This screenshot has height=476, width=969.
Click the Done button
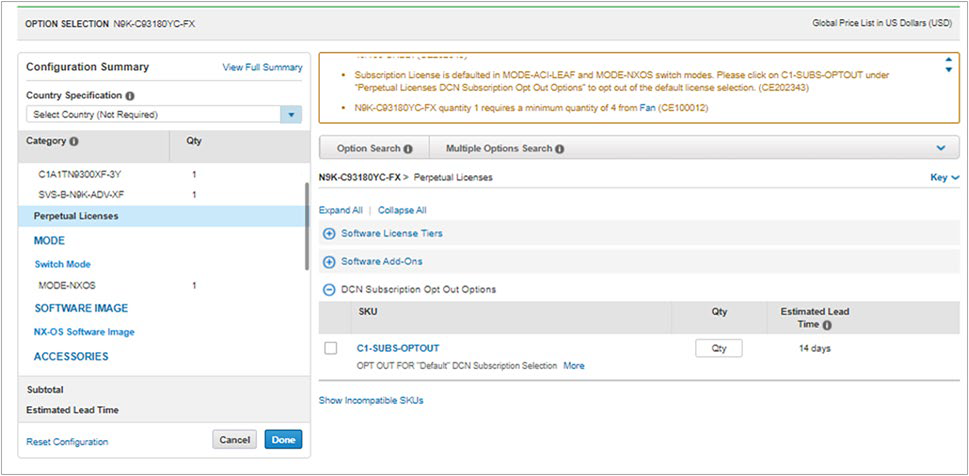click(283, 439)
